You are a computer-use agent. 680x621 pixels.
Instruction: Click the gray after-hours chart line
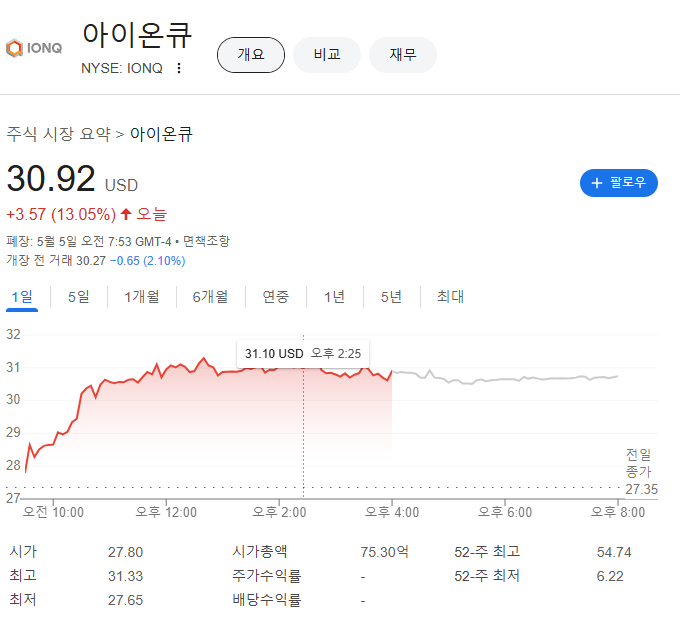point(505,379)
